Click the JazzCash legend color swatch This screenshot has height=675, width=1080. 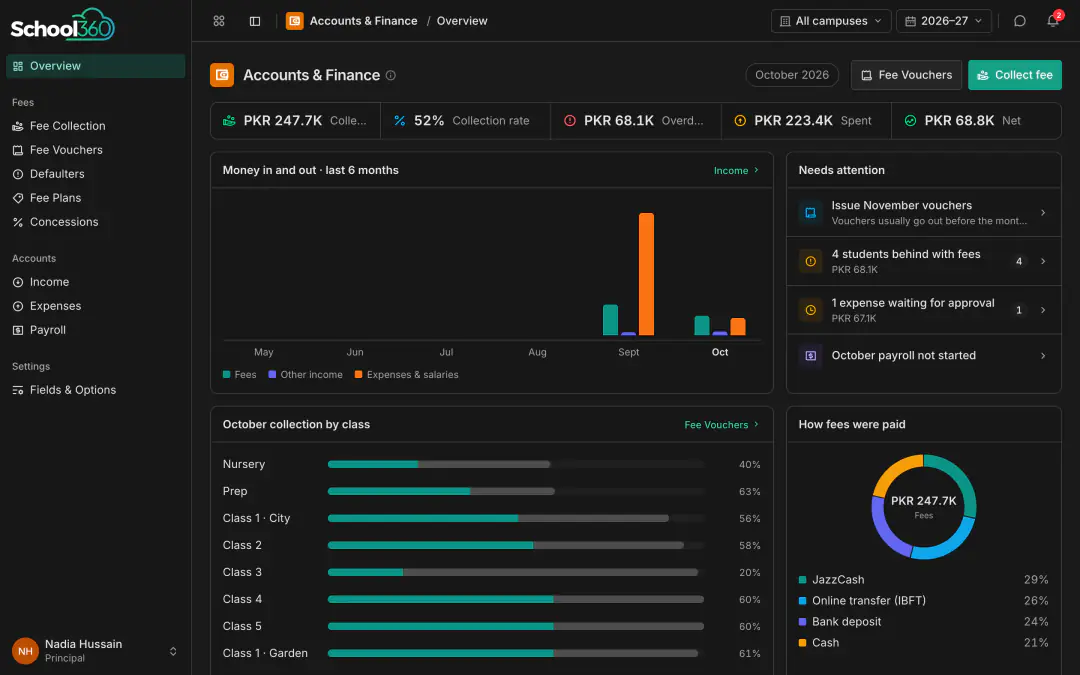coord(802,580)
